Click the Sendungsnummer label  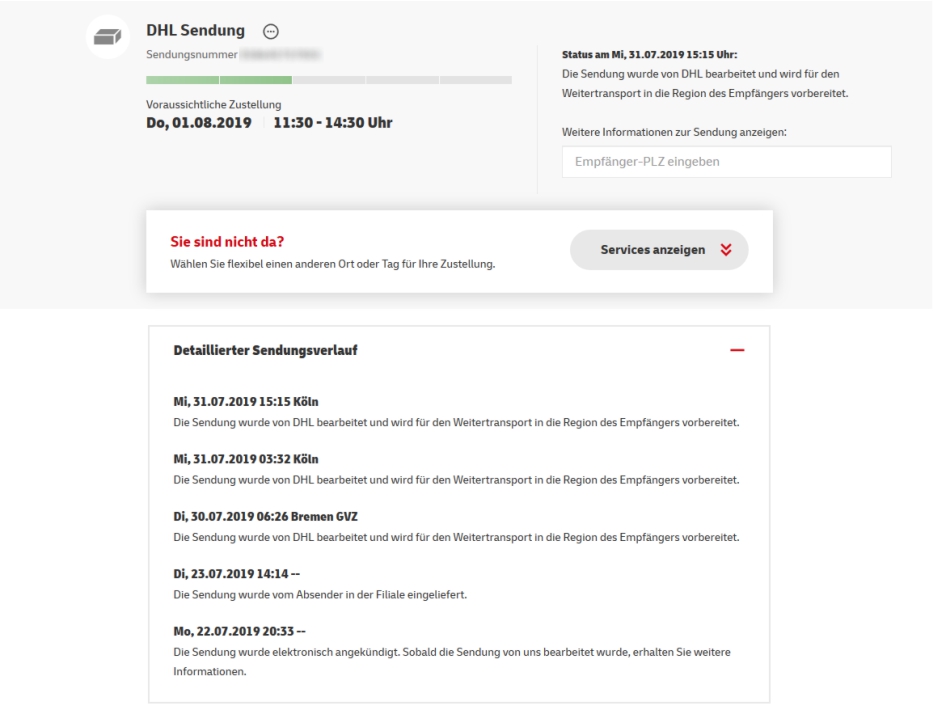tap(192, 54)
